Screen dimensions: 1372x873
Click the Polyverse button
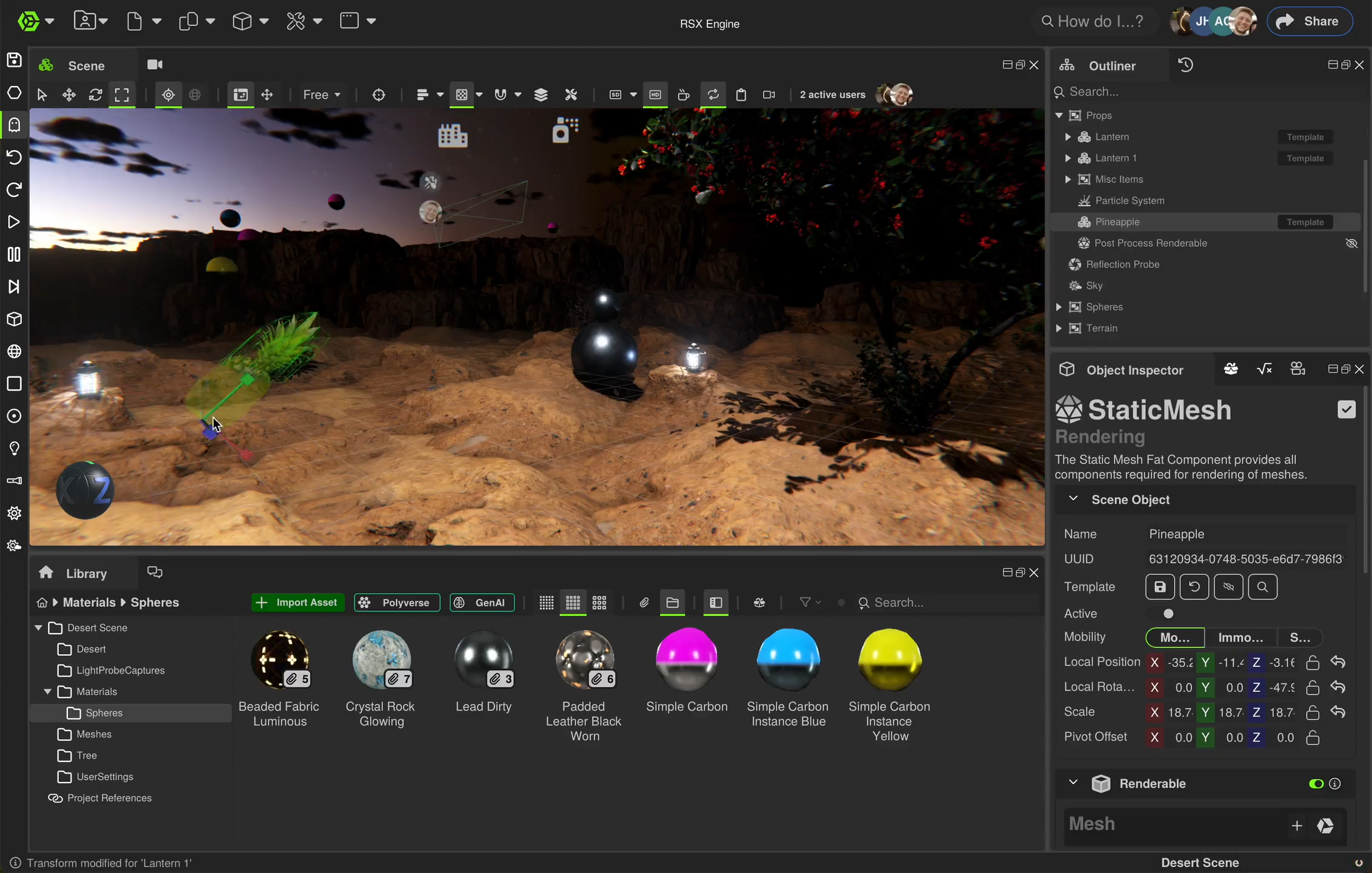pos(397,603)
